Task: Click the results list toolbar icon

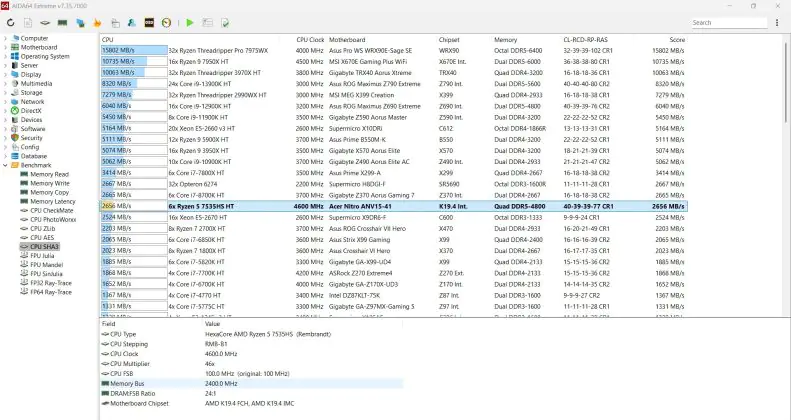Action: pyautogui.click(x=207, y=23)
